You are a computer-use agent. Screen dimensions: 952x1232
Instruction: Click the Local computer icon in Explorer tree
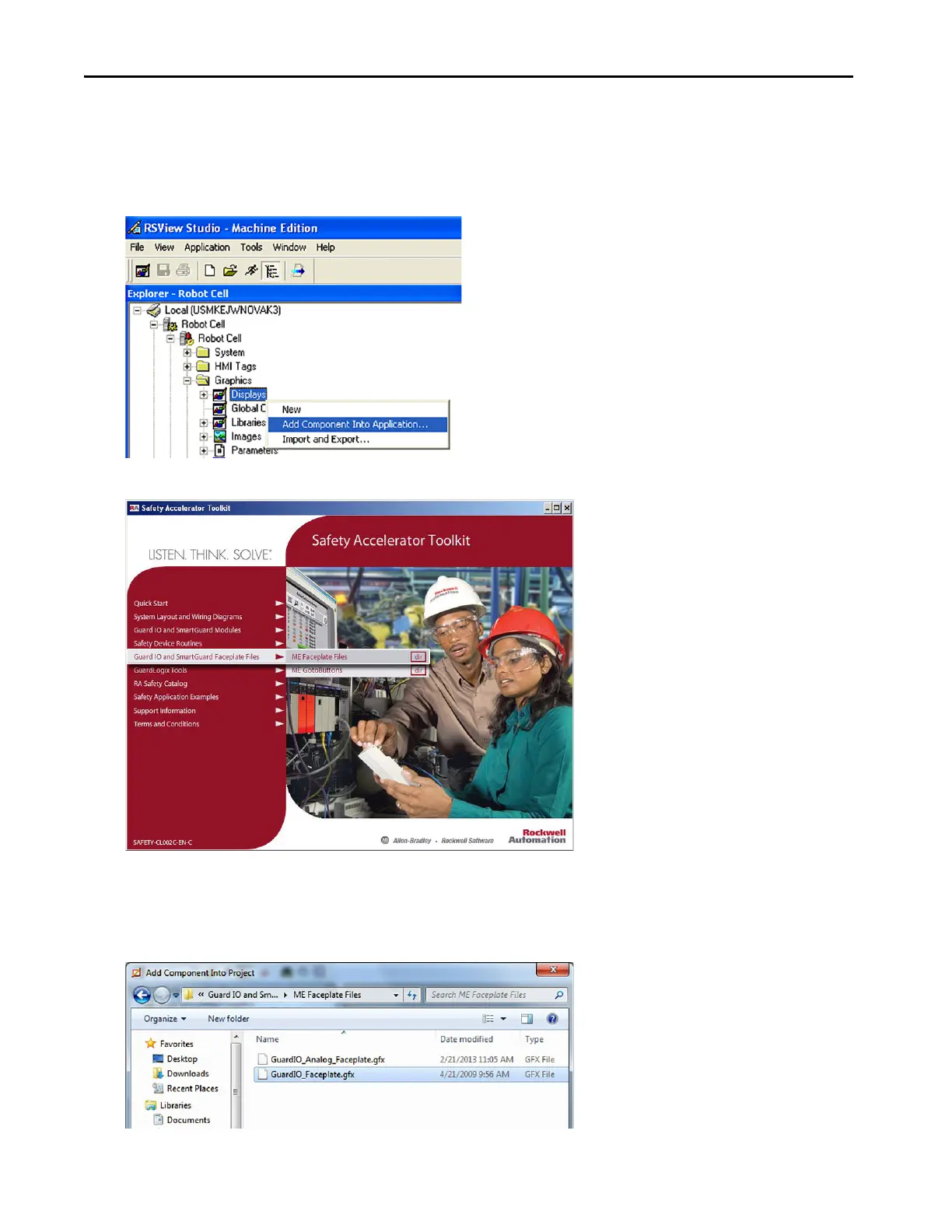pyautogui.click(x=154, y=310)
